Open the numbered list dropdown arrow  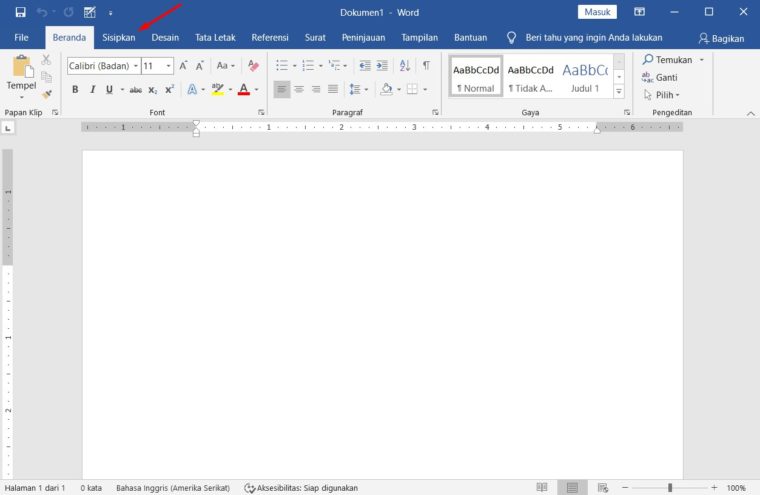point(320,66)
